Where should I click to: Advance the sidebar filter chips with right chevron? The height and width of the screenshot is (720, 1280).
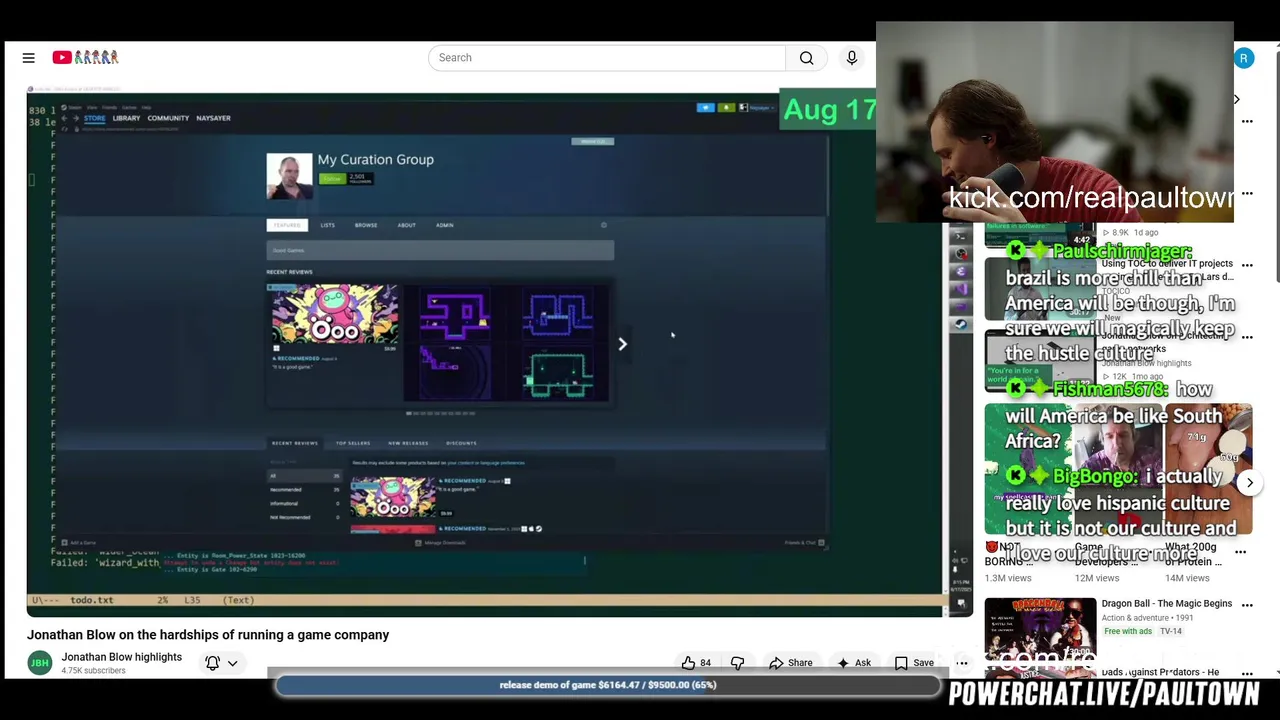tap(1236, 99)
